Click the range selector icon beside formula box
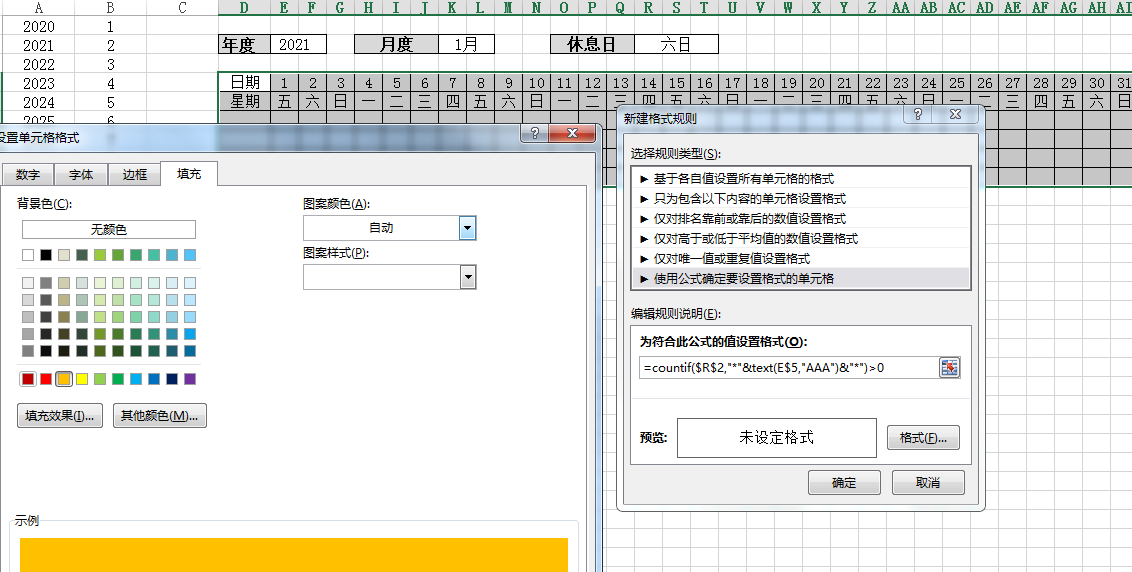This screenshot has width=1132, height=572. (949, 368)
